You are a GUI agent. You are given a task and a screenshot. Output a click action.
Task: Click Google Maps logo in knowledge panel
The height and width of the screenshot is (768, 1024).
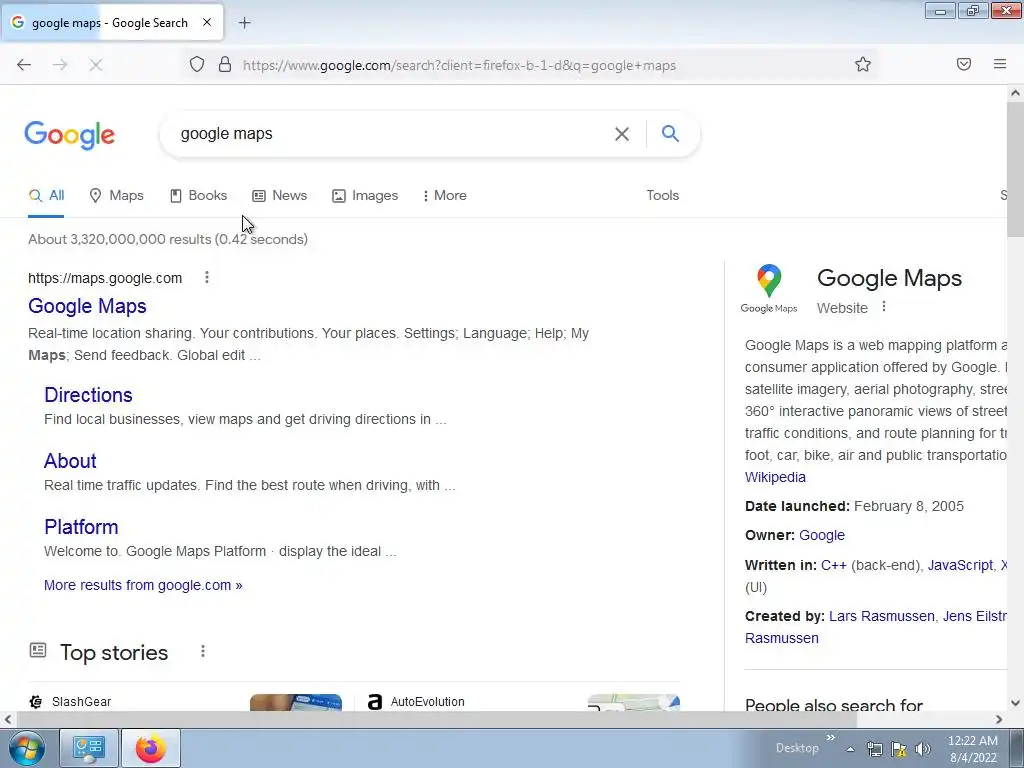pyautogui.click(x=769, y=289)
